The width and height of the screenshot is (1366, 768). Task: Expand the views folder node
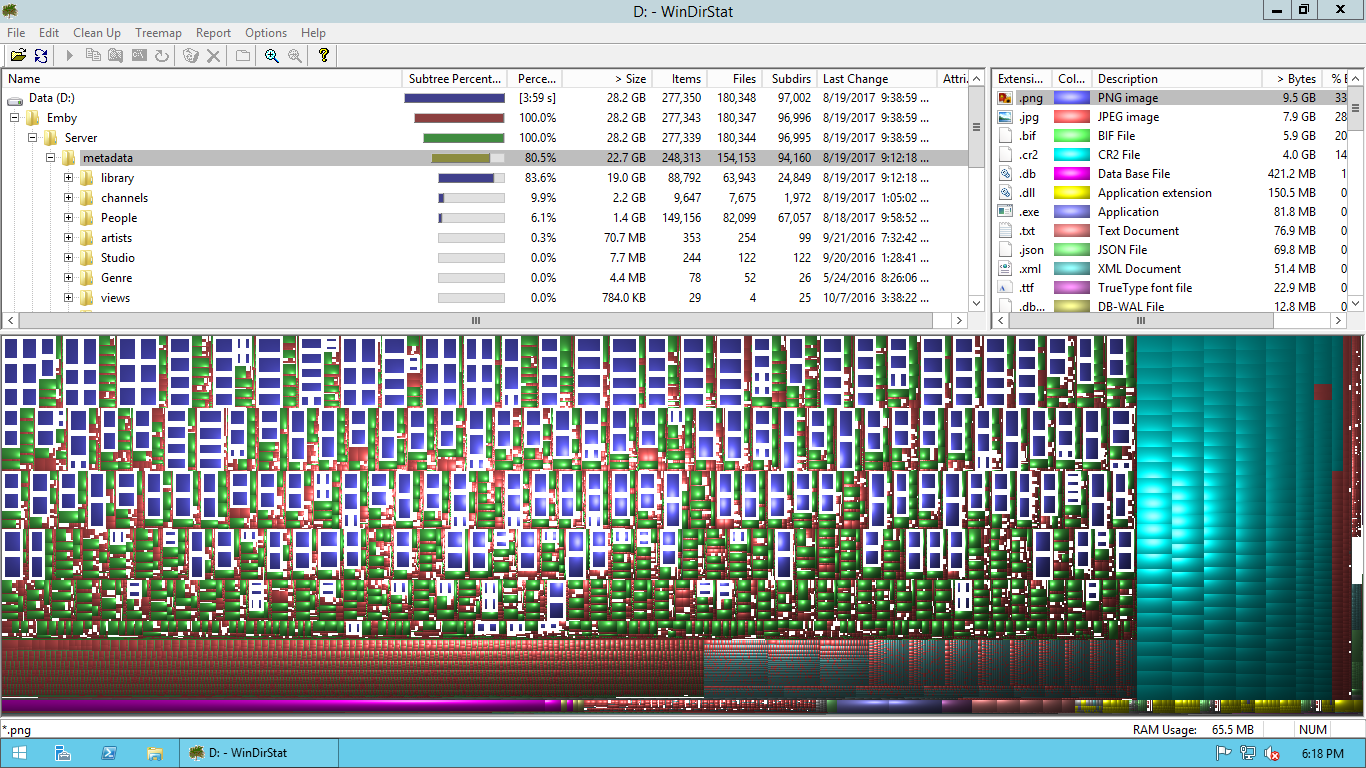pyautogui.click(x=69, y=298)
